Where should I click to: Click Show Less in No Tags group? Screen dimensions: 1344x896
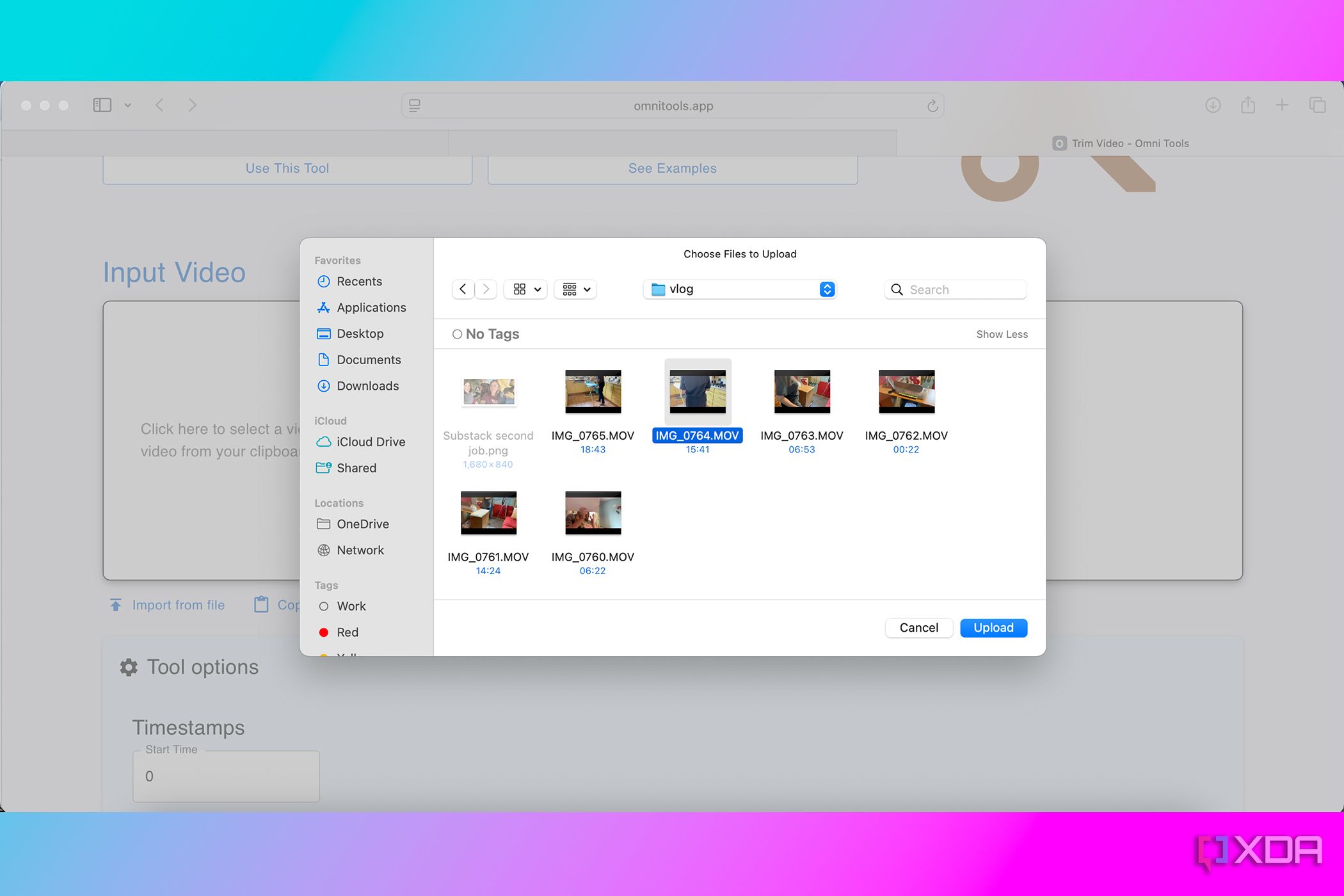coord(1002,334)
